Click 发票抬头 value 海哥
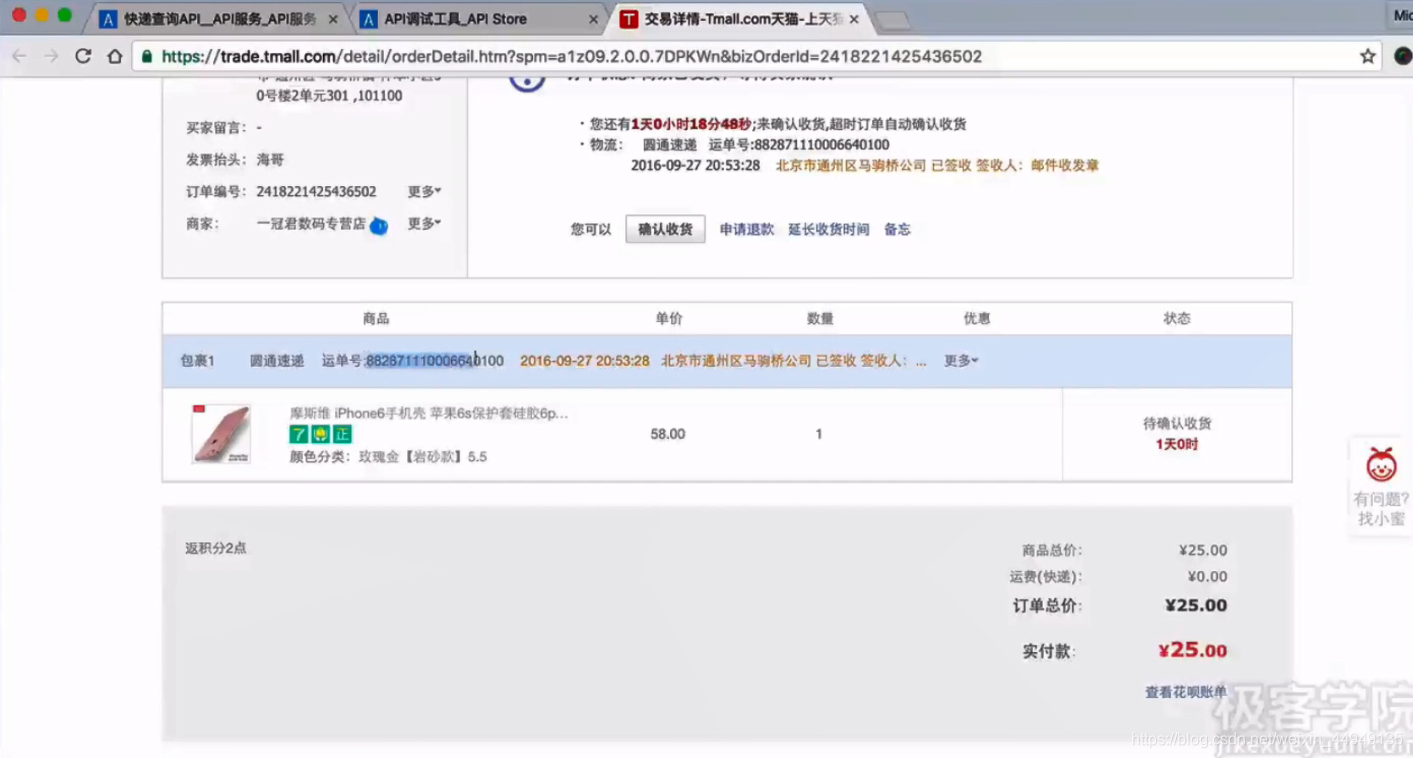 (x=270, y=160)
